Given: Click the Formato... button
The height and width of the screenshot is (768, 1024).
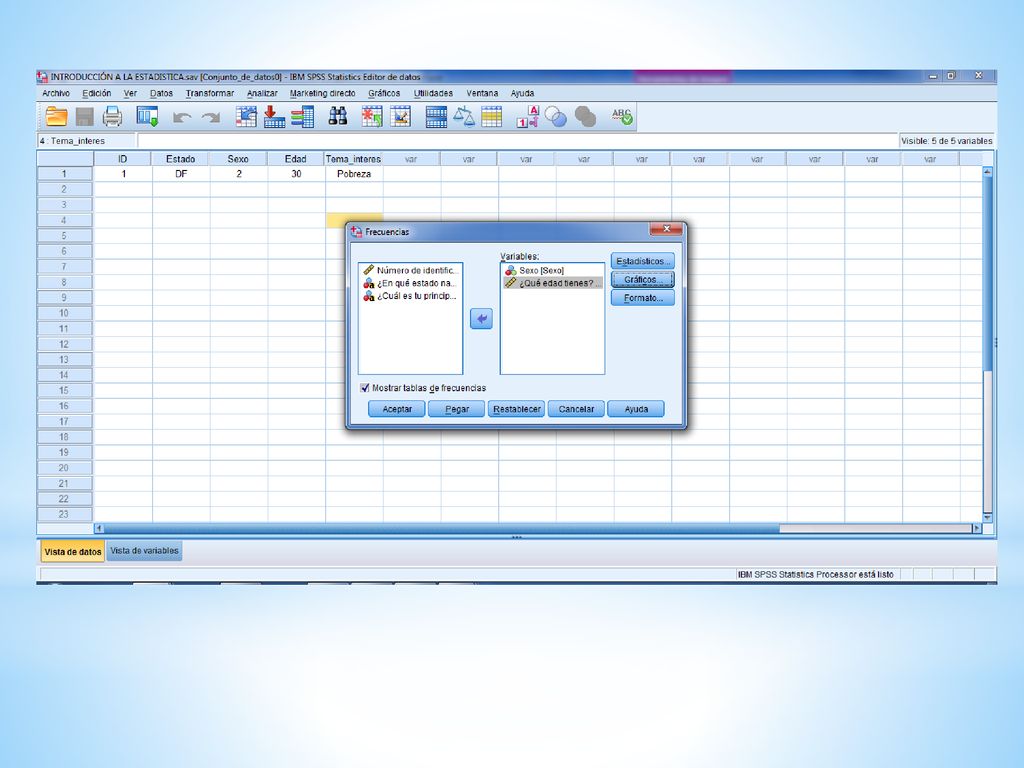Looking at the screenshot, I should point(643,298).
